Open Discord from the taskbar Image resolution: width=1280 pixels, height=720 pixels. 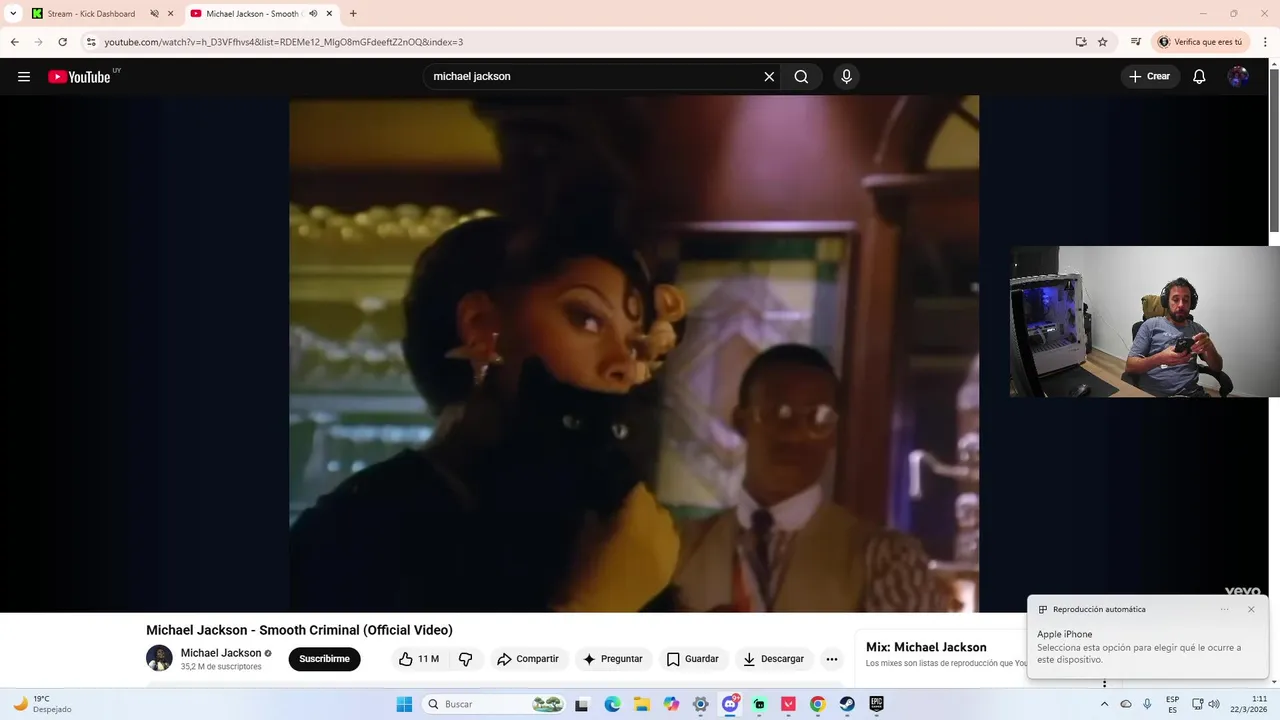tap(731, 704)
